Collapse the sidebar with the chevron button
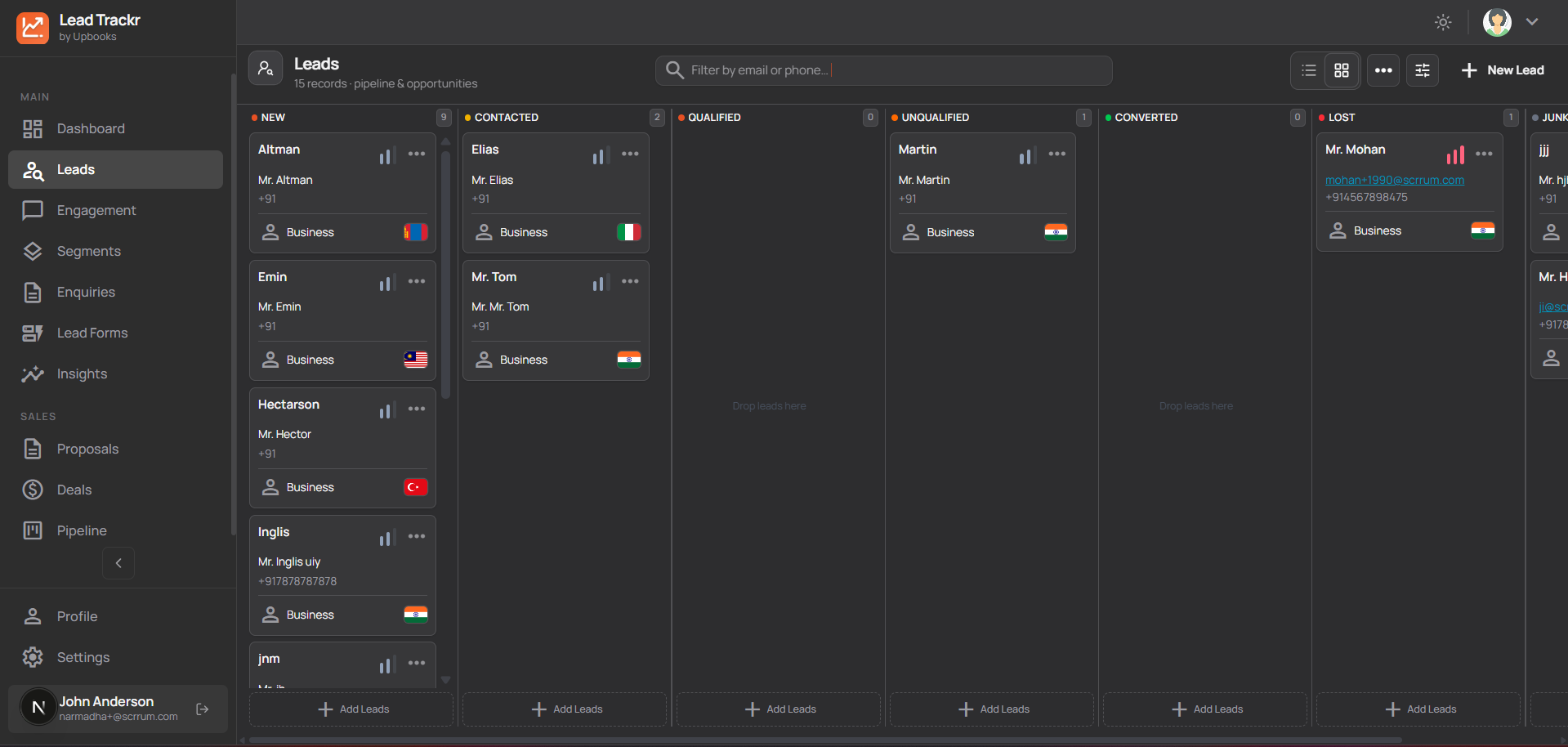The image size is (1568, 747). tap(118, 563)
